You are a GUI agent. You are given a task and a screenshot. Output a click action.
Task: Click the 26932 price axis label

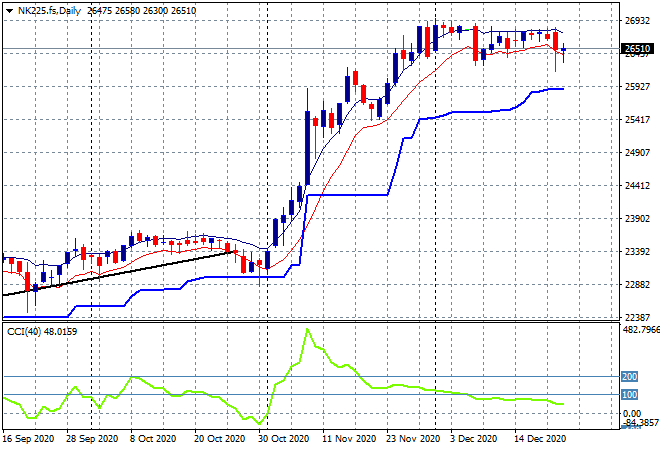point(637,21)
